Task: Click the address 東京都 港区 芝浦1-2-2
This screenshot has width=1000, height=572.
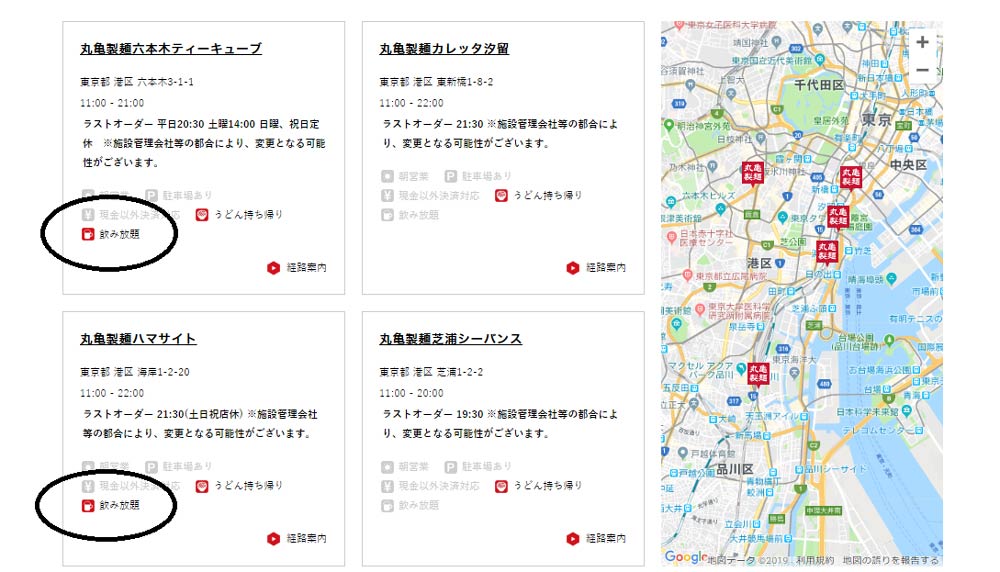Action: (x=431, y=372)
